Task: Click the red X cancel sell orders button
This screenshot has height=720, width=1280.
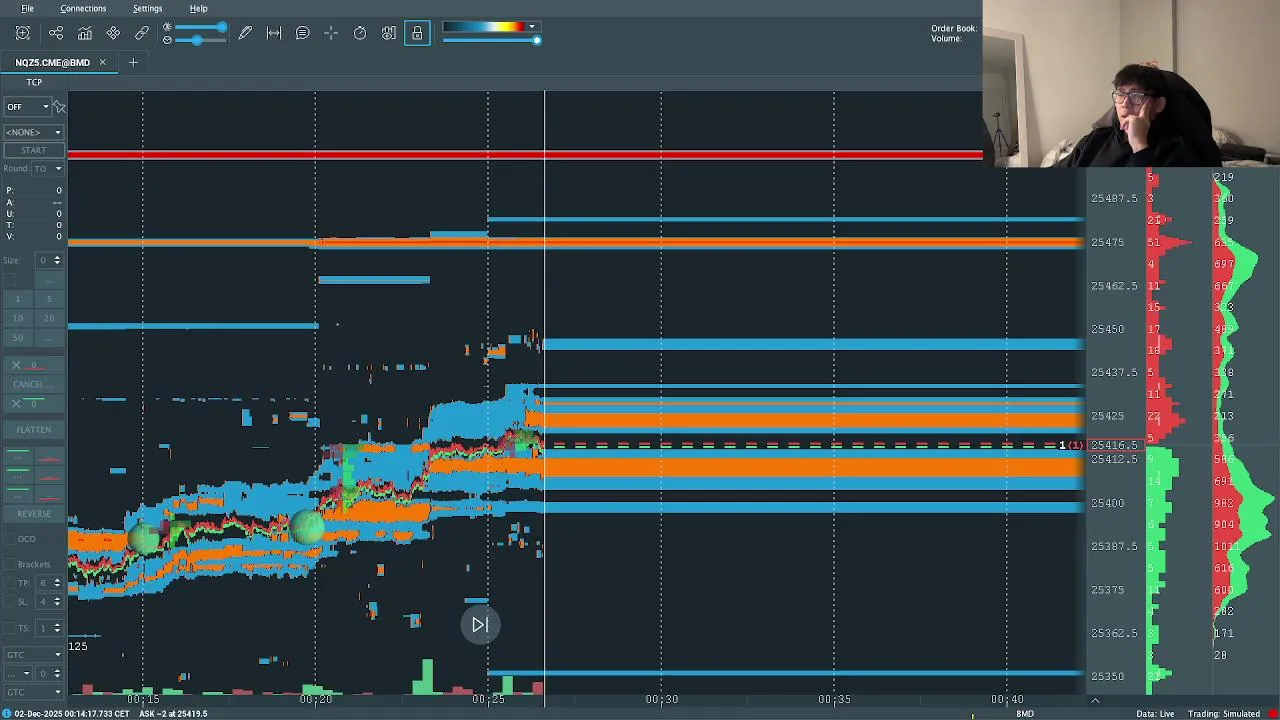Action: point(33,365)
